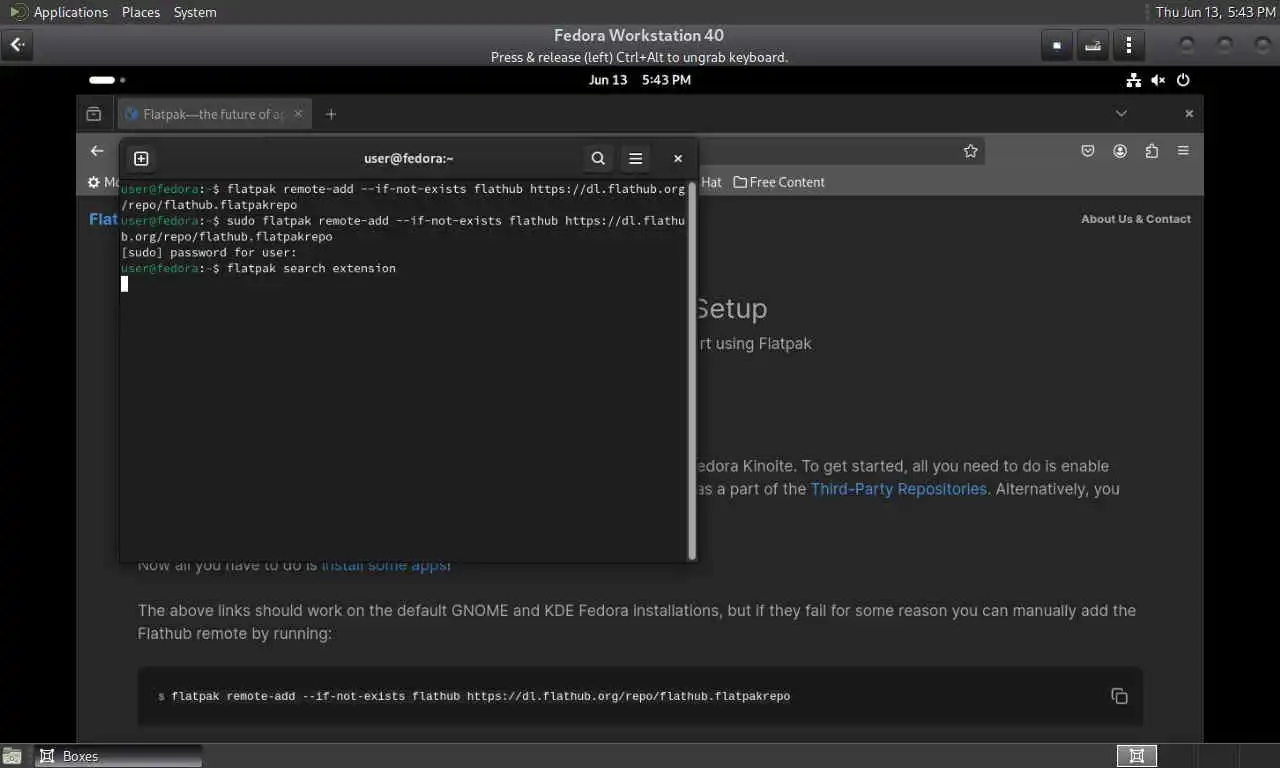Click the Boxes back arrow button
This screenshot has width=1280, height=768.
(18, 45)
